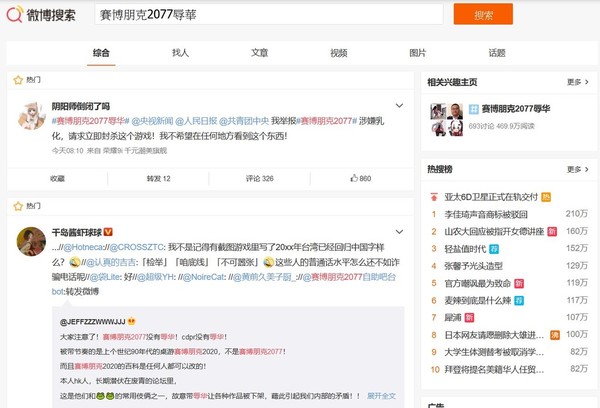Open the @CROSSZTC mention

pyautogui.click(x=137, y=247)
